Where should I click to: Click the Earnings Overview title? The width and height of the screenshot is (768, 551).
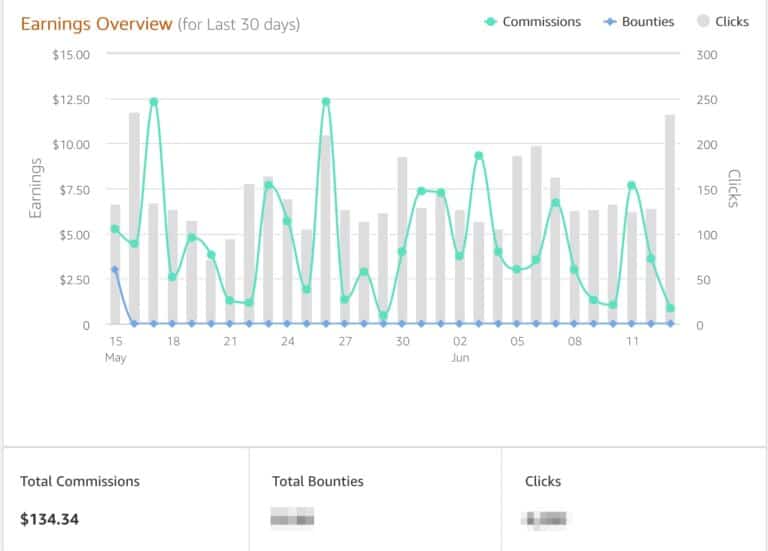(96, 23)
